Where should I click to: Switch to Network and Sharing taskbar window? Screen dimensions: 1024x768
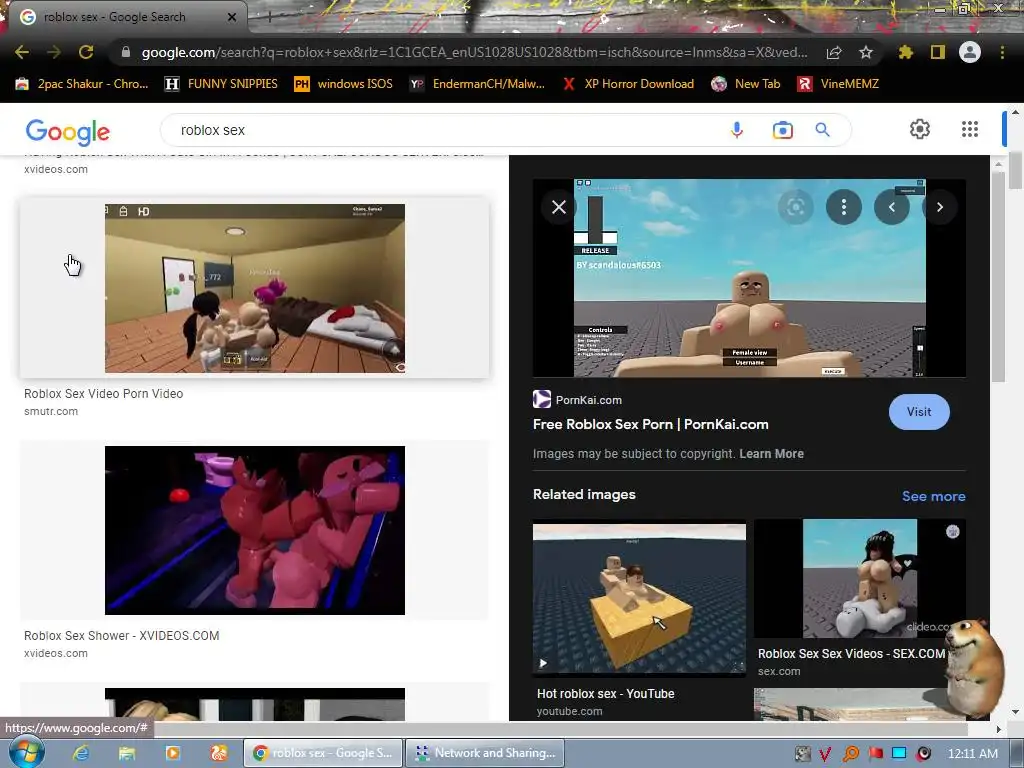tap(485, 753)
